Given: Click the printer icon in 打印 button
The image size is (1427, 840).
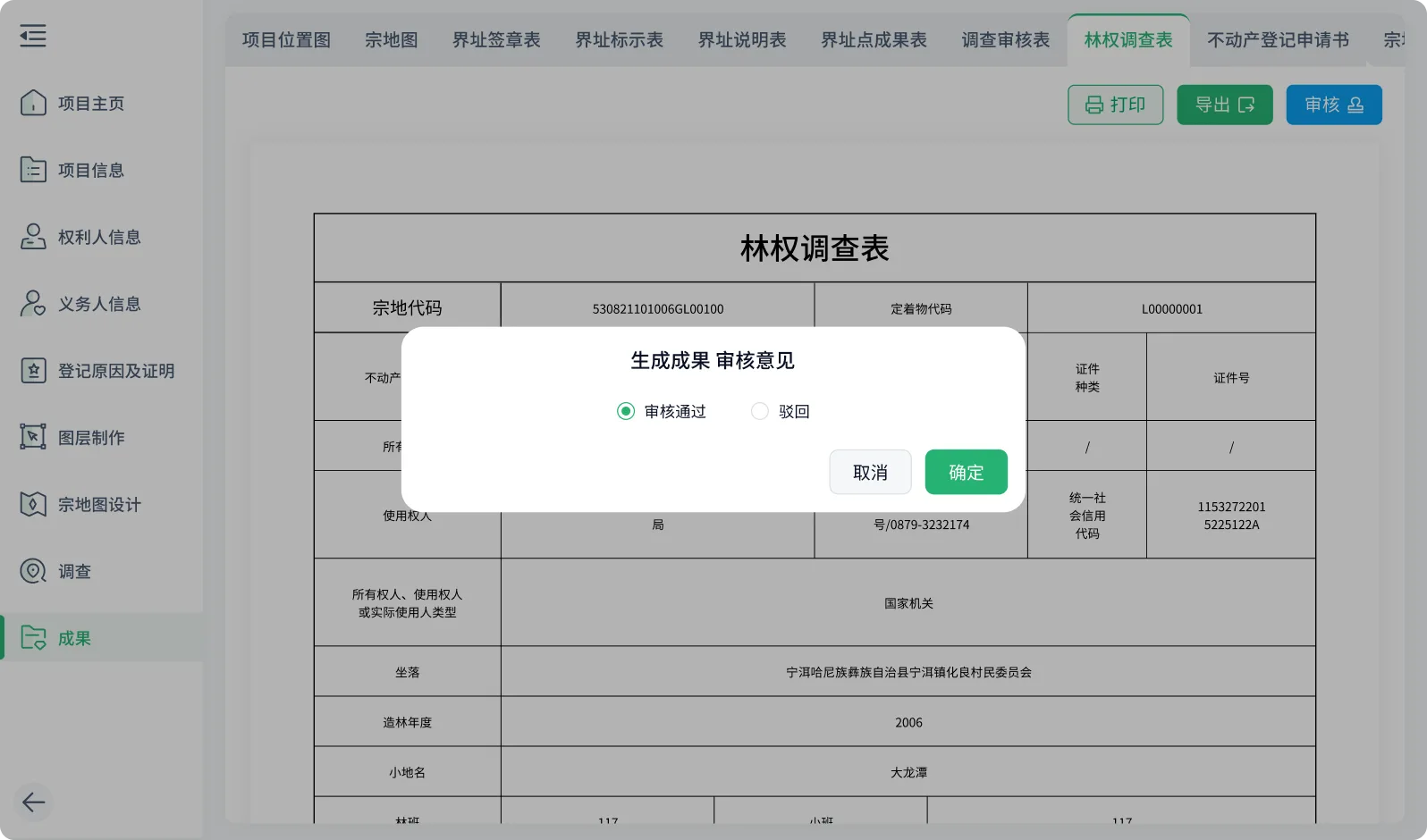Looking at the screenshot, I should (x=1094, y=105).
